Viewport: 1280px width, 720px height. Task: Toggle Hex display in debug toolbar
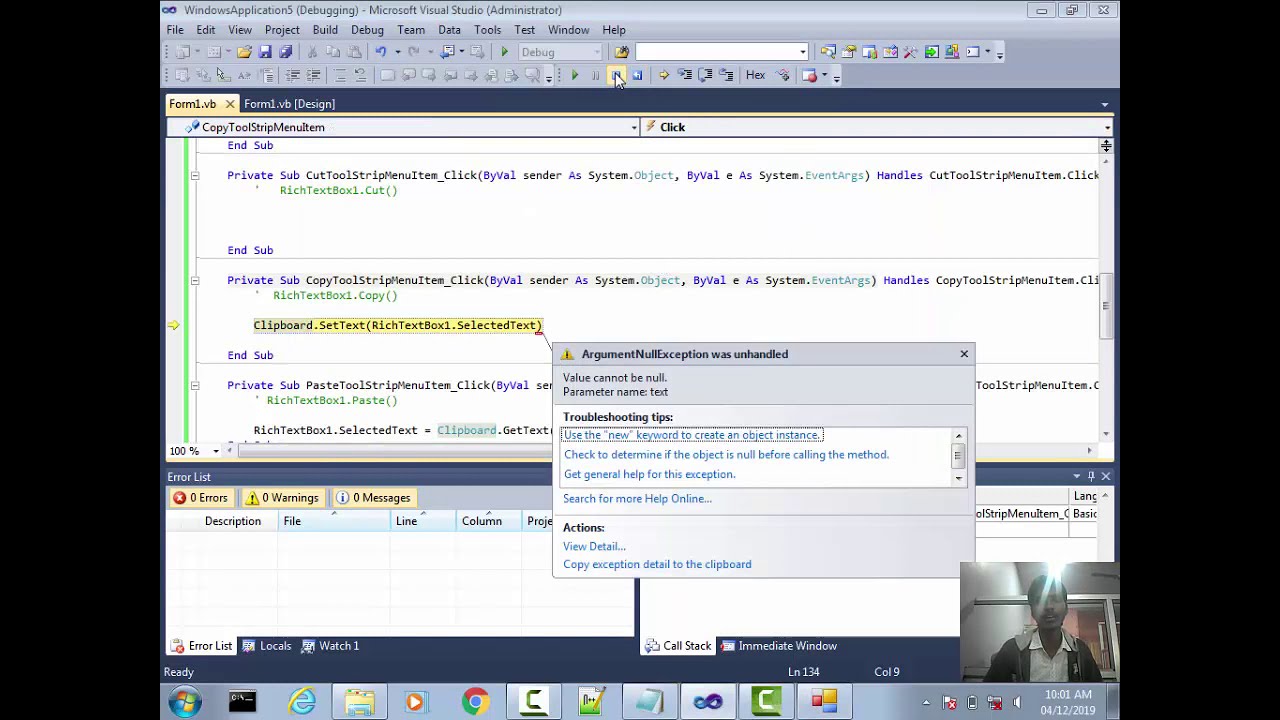[x=755, y=75]
